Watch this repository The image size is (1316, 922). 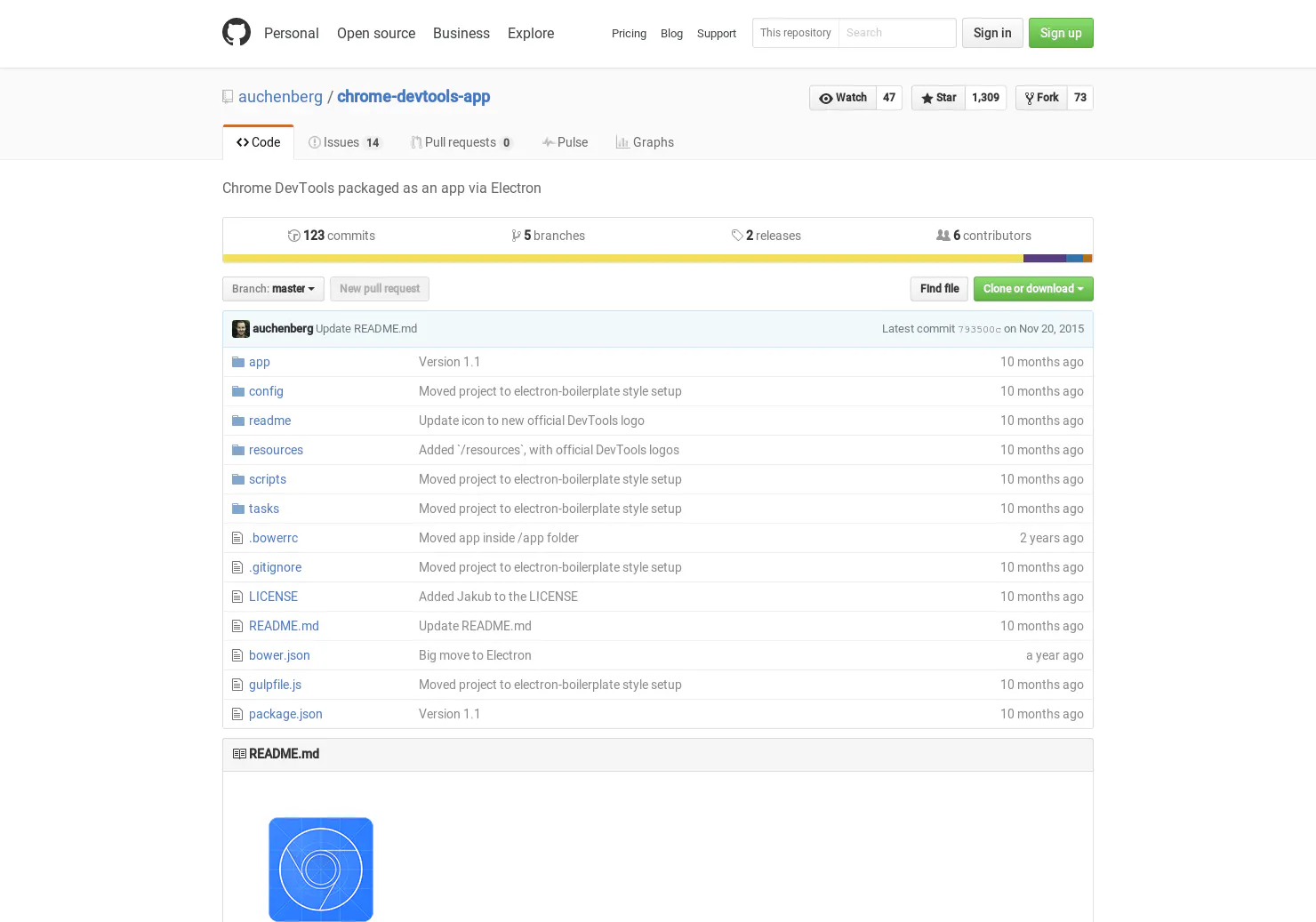[x=843, y=98]
